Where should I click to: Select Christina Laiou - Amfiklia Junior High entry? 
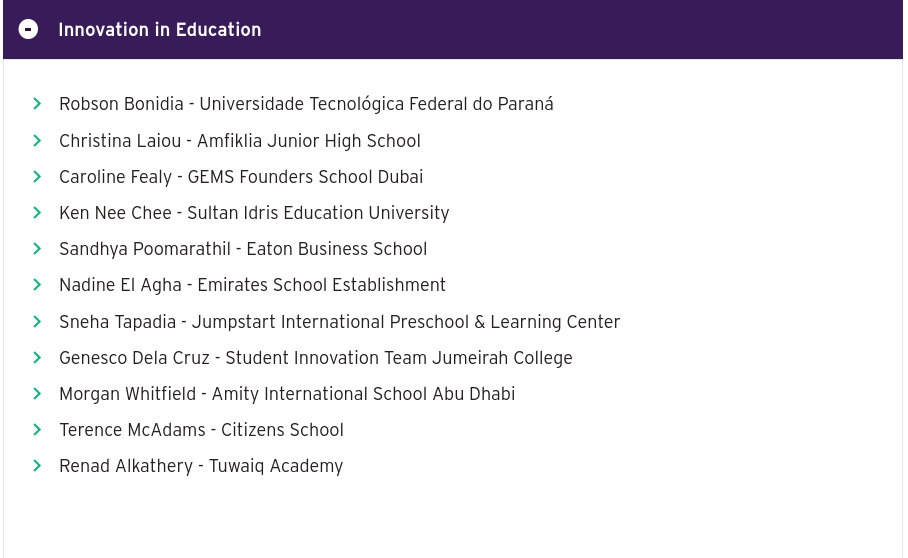(x=240, y=141)
